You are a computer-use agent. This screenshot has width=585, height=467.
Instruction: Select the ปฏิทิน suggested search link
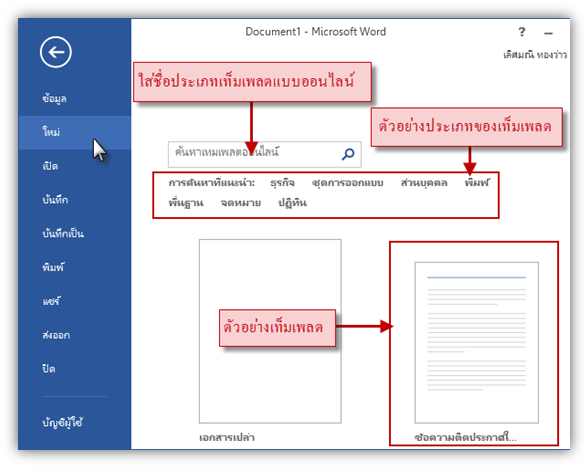pos(292,203)
